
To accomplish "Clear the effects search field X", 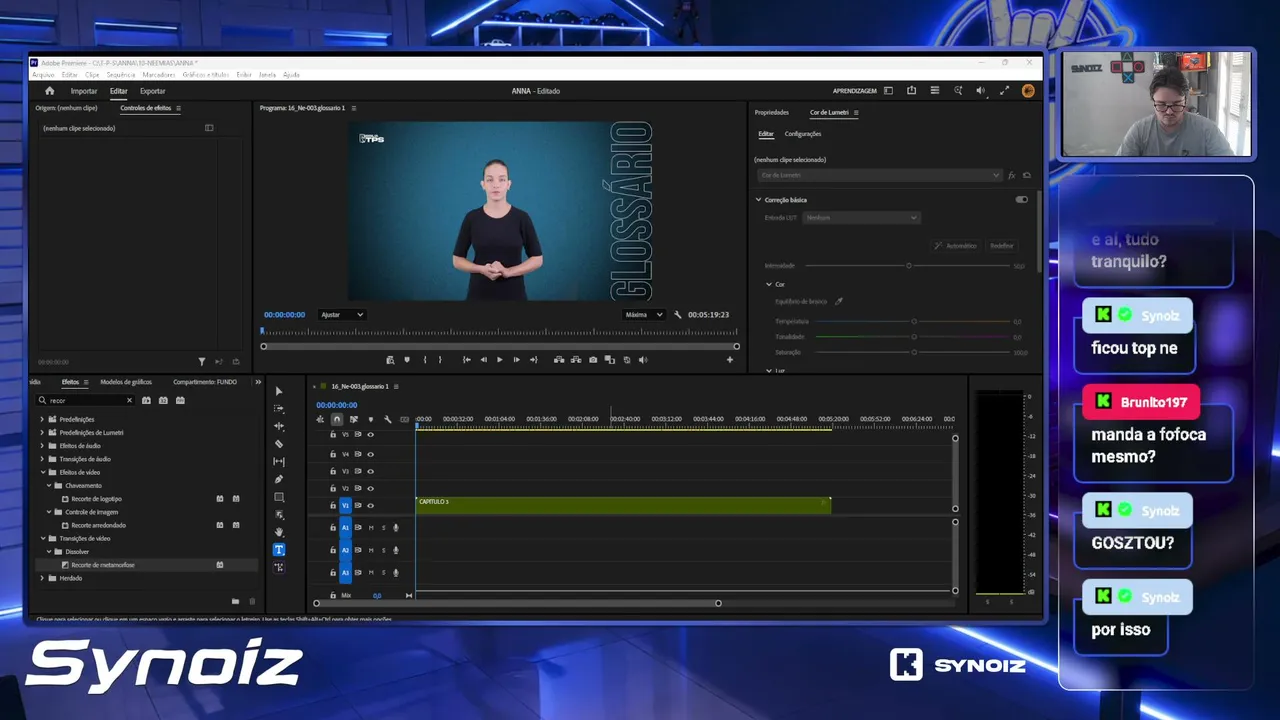I will [129, 400].
